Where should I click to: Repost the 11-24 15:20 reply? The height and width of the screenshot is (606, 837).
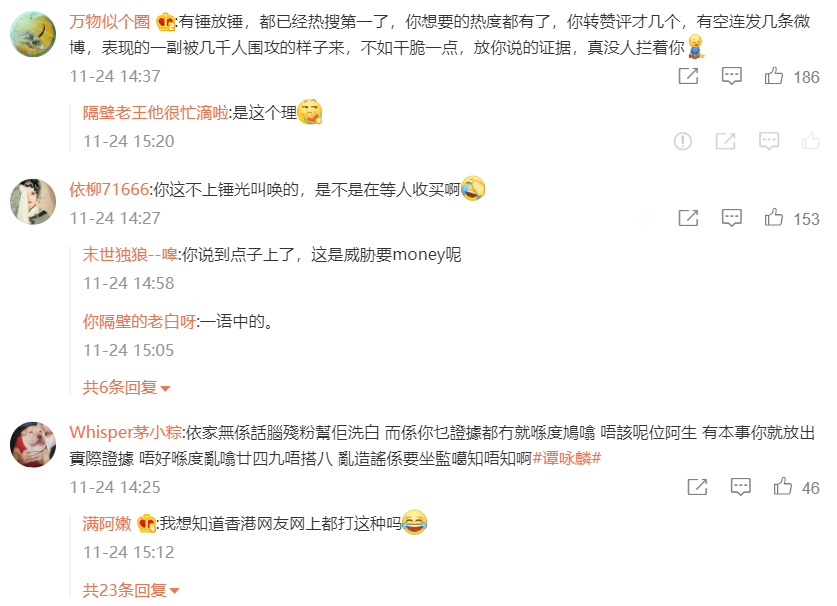click(725, 141)
